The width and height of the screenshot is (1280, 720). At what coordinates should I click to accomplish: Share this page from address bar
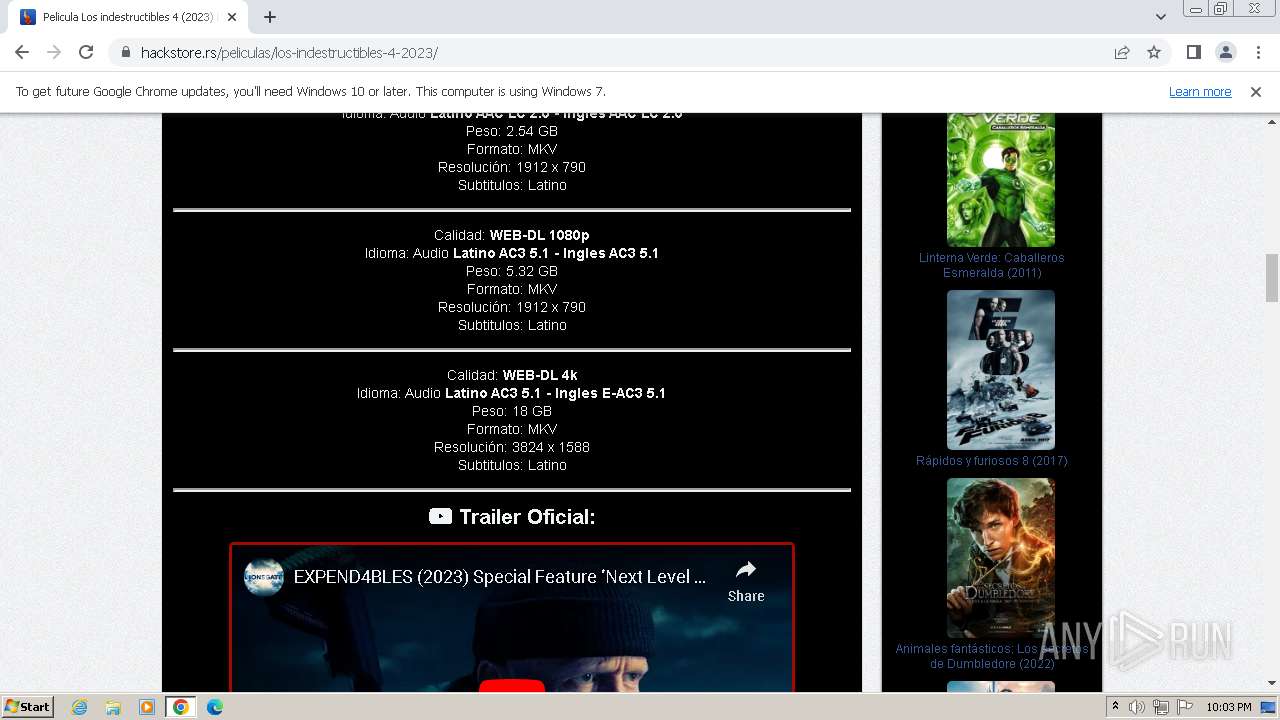pos(1122,53)
